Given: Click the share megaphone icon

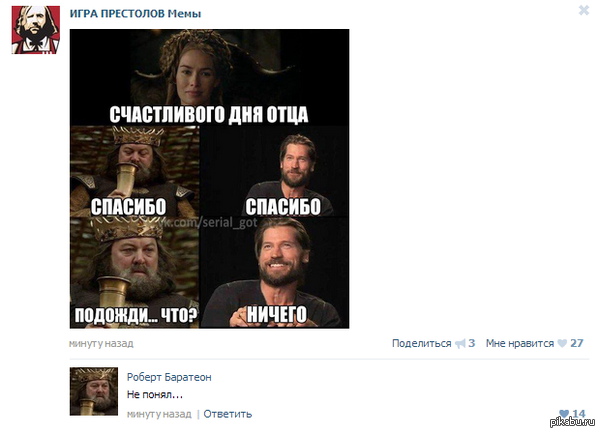Looking at the screenshot, I should (x=460, y=343).
